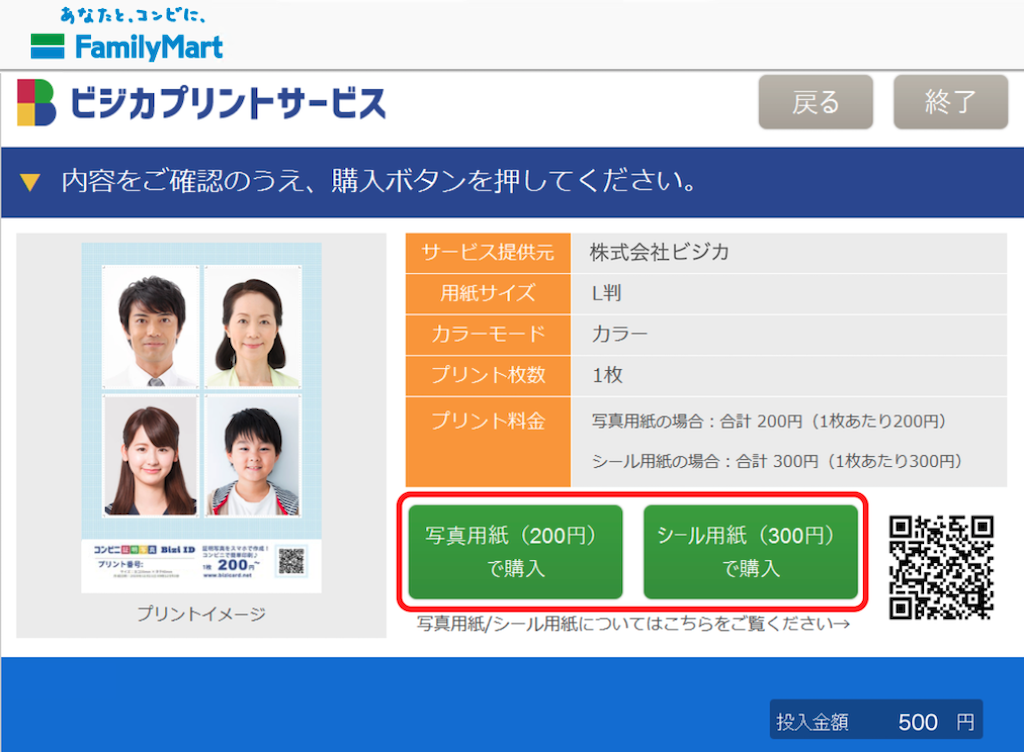Click the arrow at the end of paper notice

(x=841, y=623)
